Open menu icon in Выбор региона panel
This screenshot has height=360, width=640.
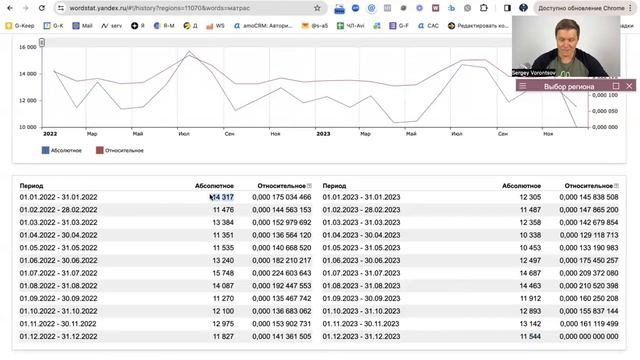pos(523,86)
